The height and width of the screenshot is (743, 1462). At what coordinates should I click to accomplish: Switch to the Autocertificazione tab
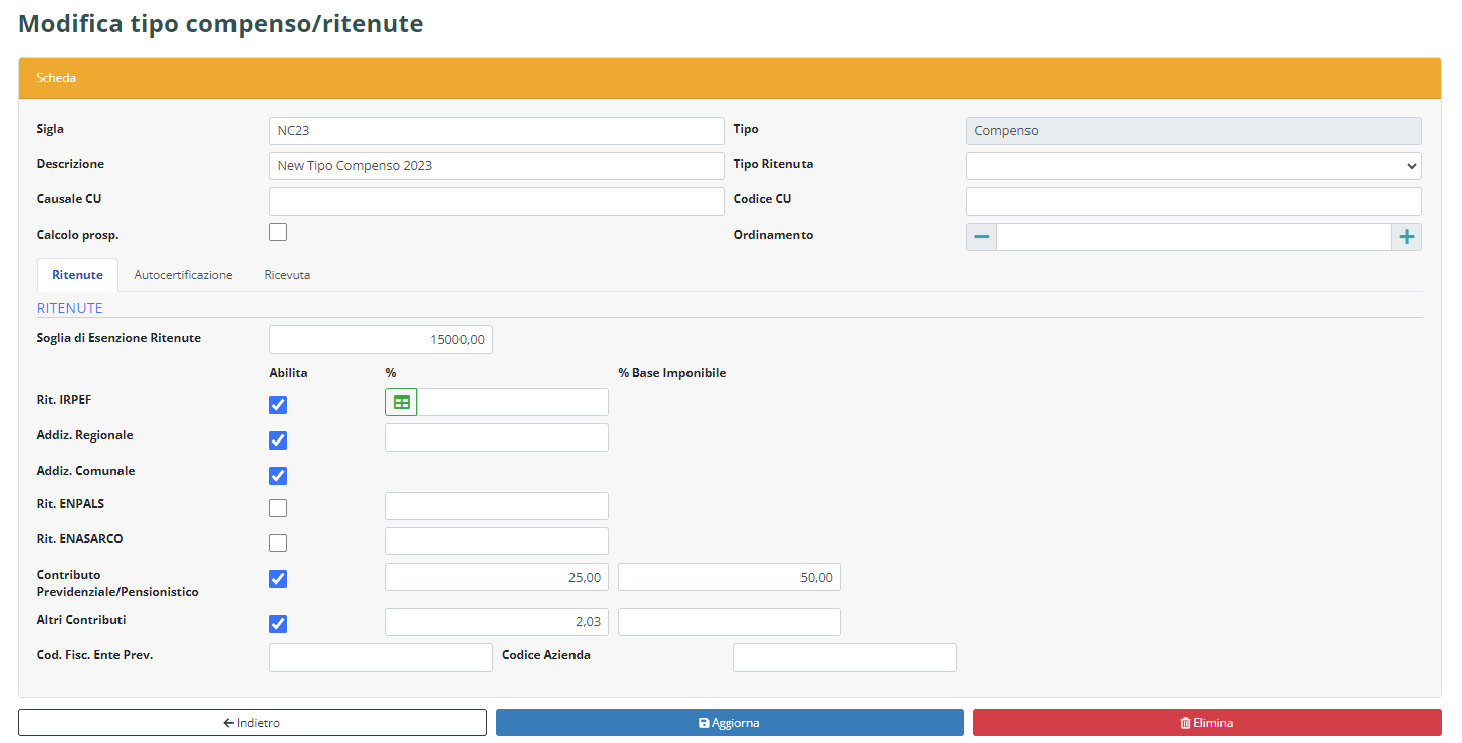click(x=183, y=275)
